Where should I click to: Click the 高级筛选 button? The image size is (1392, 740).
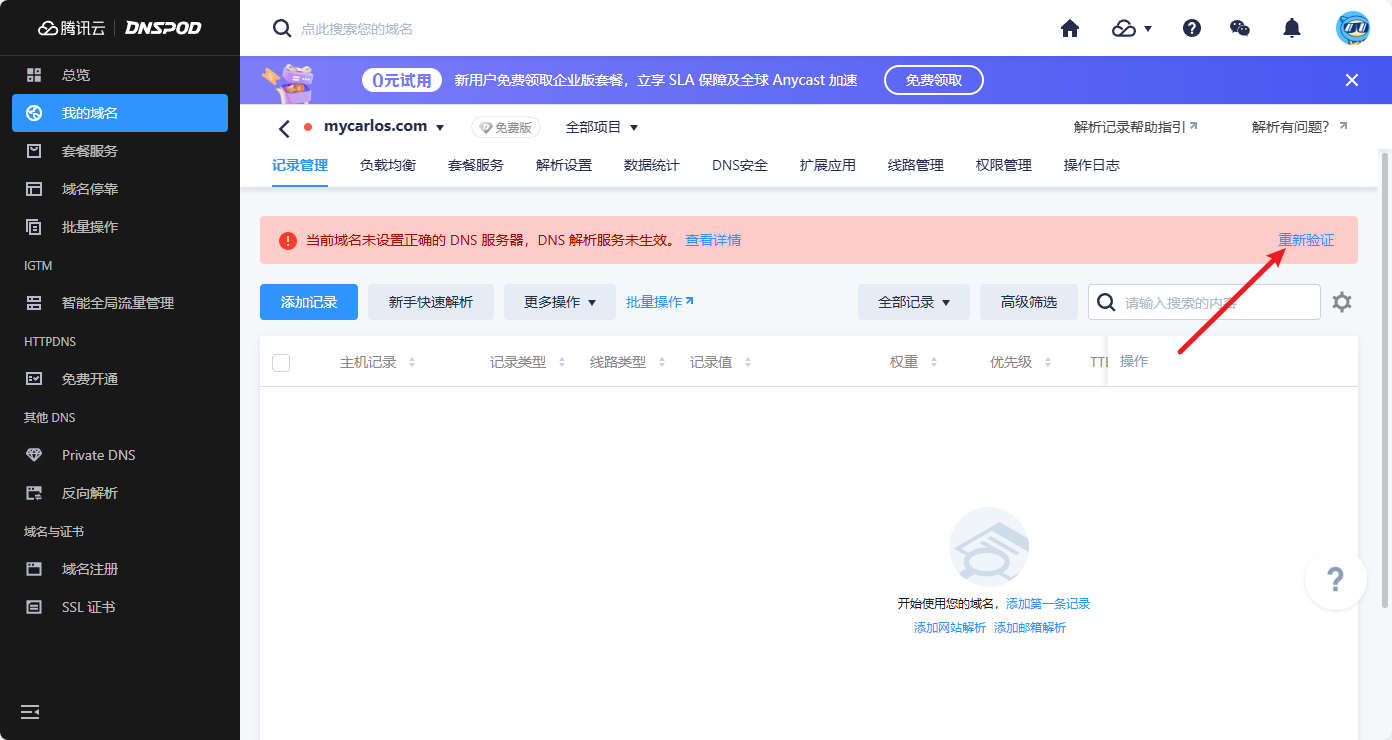click(x=1029, y=302)
